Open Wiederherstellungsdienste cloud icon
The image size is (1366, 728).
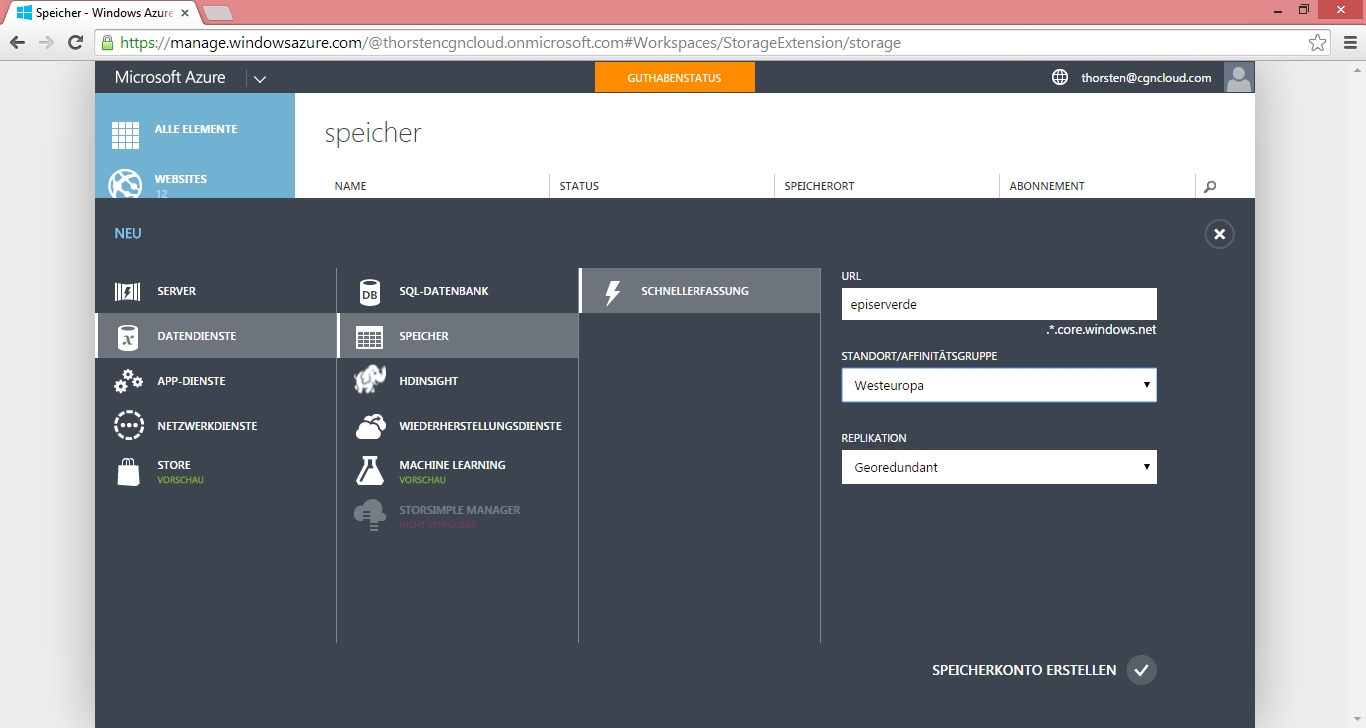pyautogui.click(x=370, y=426)
